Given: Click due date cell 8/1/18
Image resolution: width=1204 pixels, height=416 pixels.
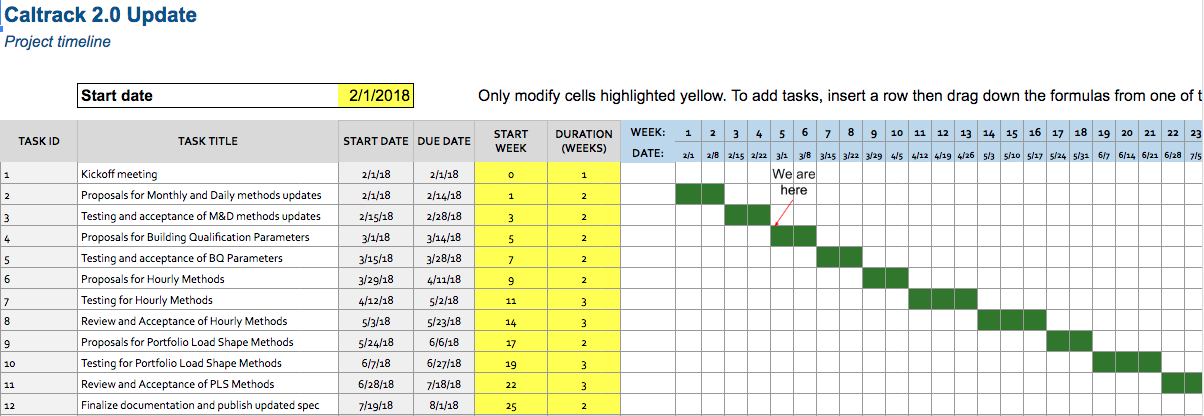Looking at the screenshot, I should 444,405.
